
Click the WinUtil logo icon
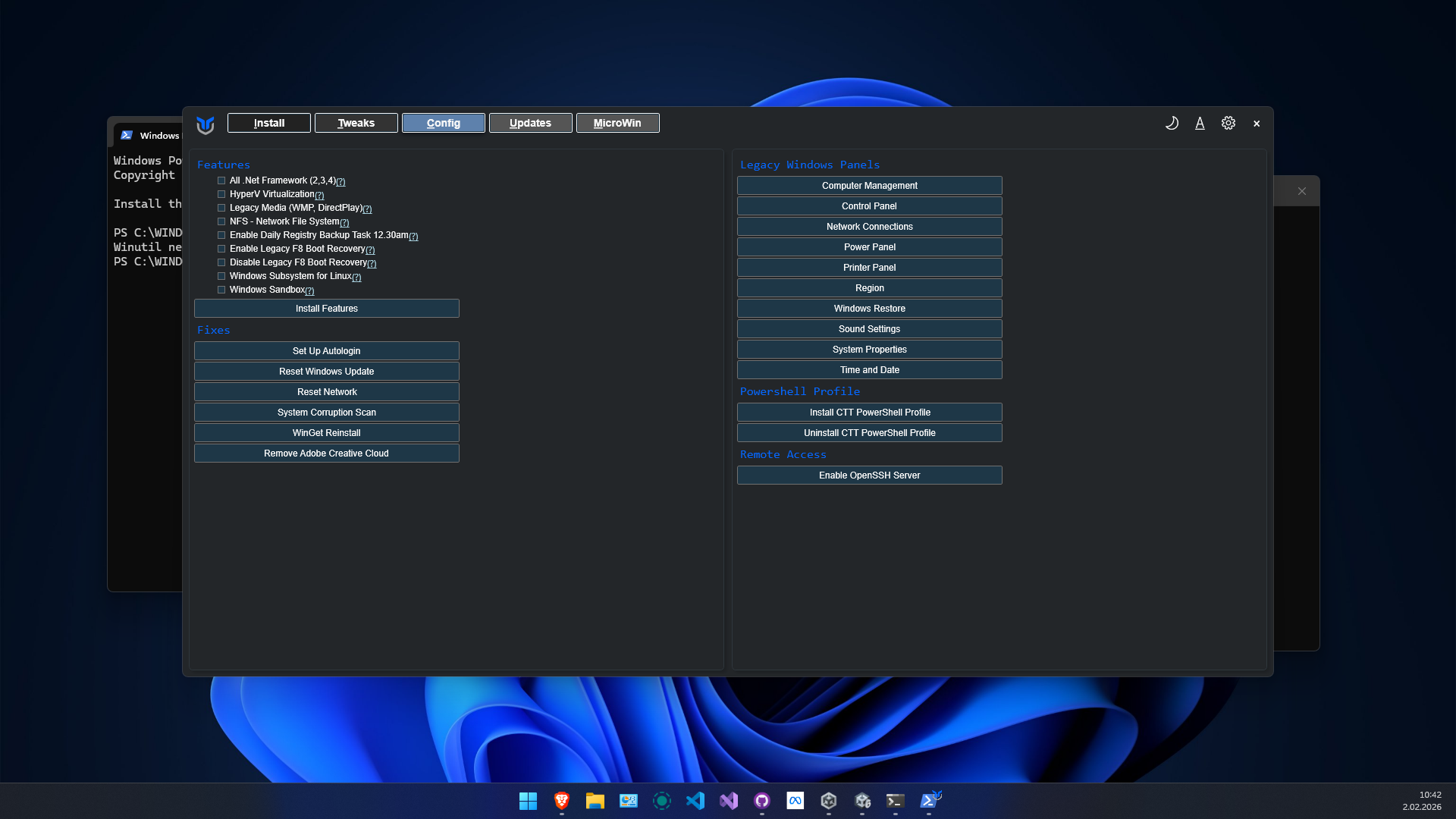point(205,124)
